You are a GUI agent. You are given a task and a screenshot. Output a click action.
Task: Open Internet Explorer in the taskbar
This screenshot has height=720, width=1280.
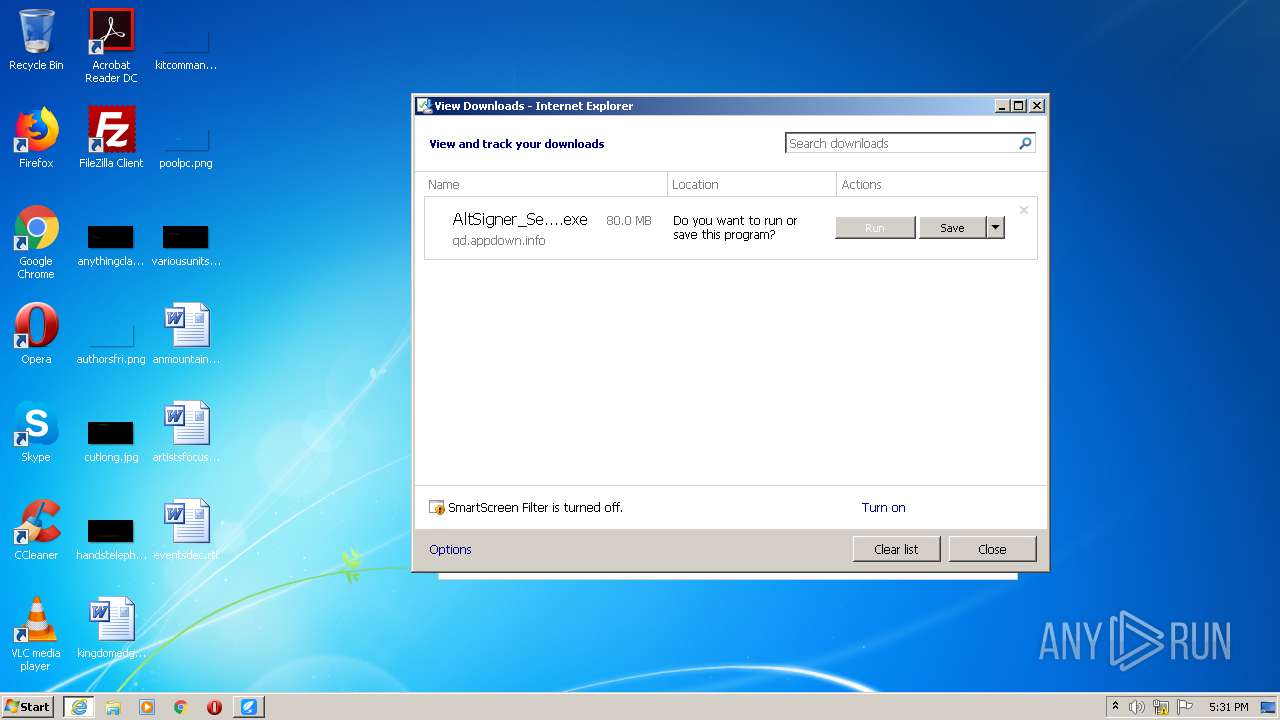(79, 707)
